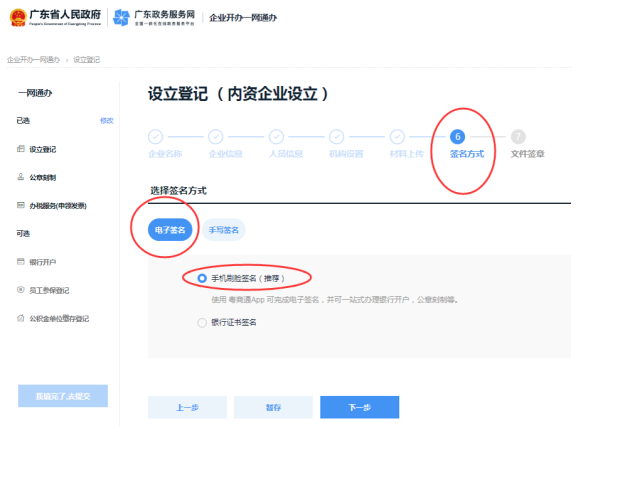Click the 办税服务 sidebar icon

pyautogui.click(x=21, y=205)
